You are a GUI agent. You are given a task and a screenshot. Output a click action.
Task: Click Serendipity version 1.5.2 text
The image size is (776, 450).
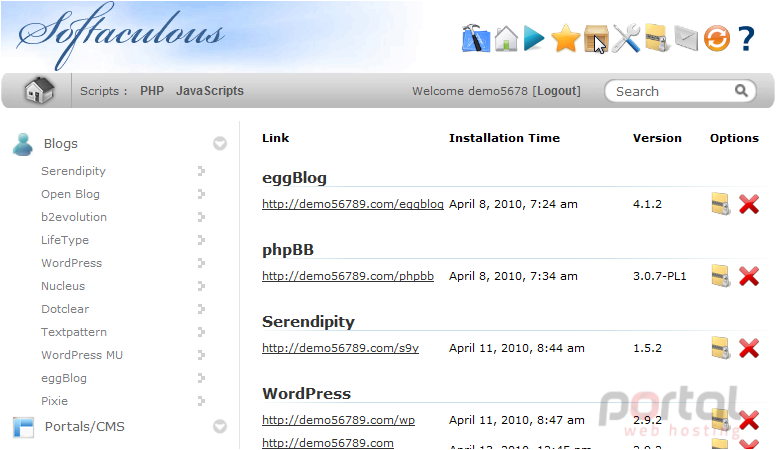tap(647, 348)
